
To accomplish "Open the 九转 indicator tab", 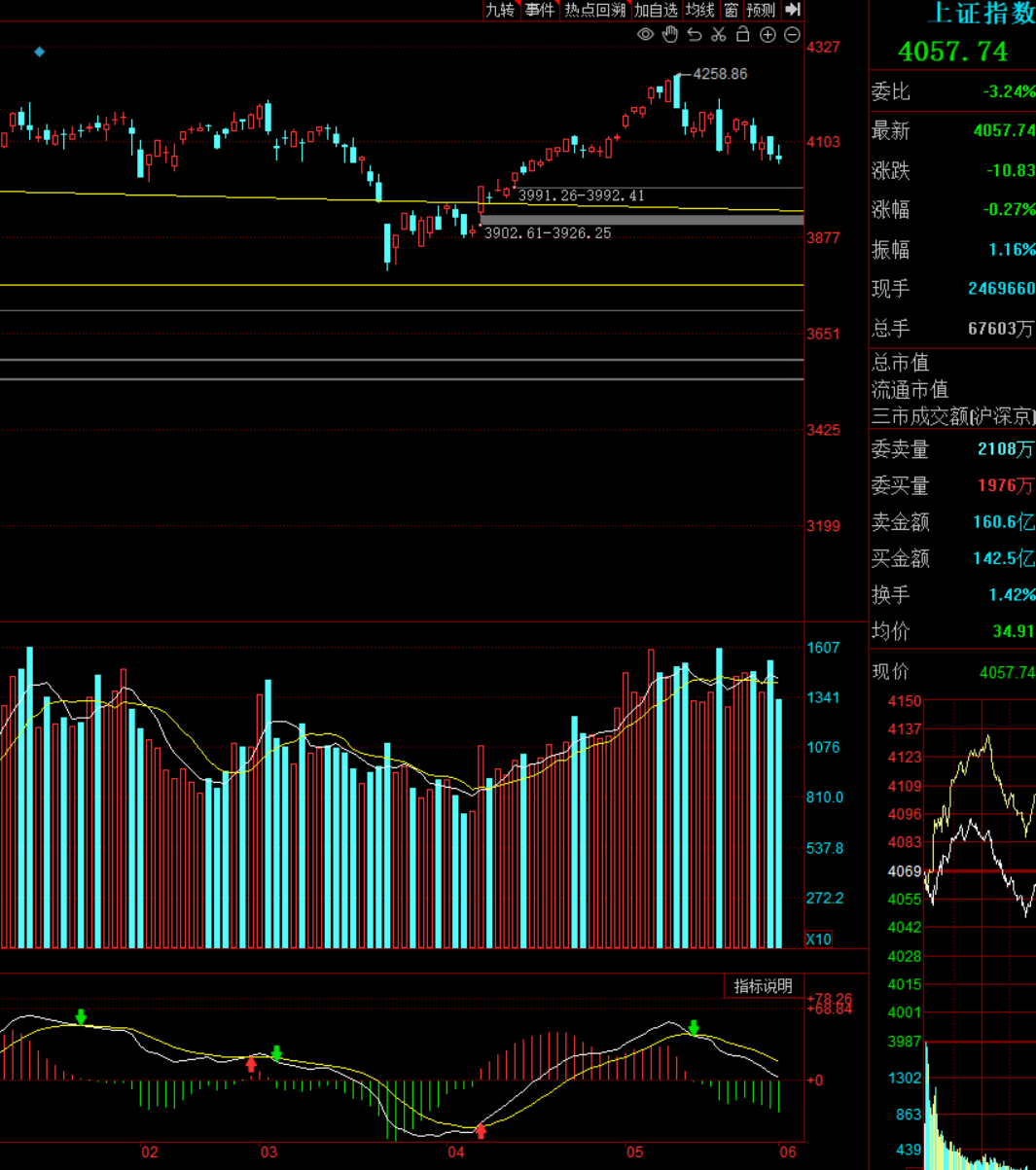I will (x=500, y=10).
